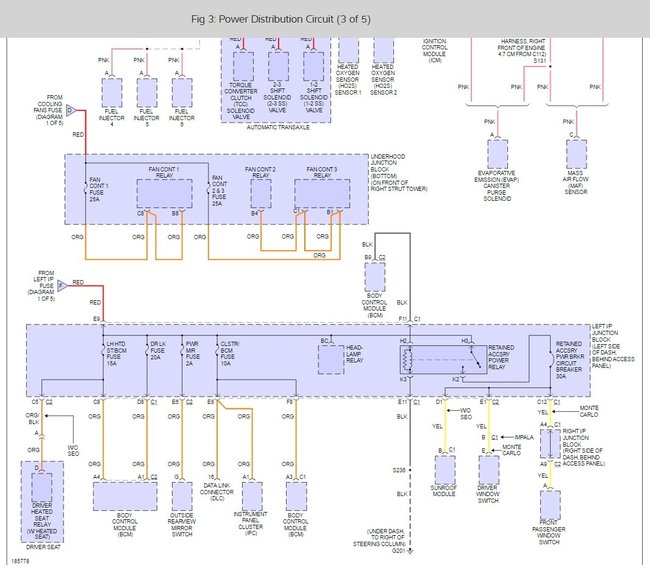Click the ORG/BLK wire label
The image size is (650, 576).
(33, 418)
